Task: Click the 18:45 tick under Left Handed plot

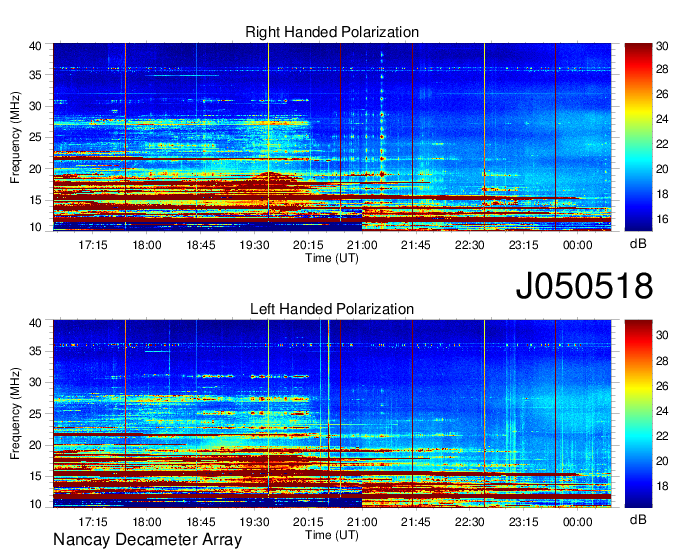Action: pyautogui.click(x=201, y=521)
